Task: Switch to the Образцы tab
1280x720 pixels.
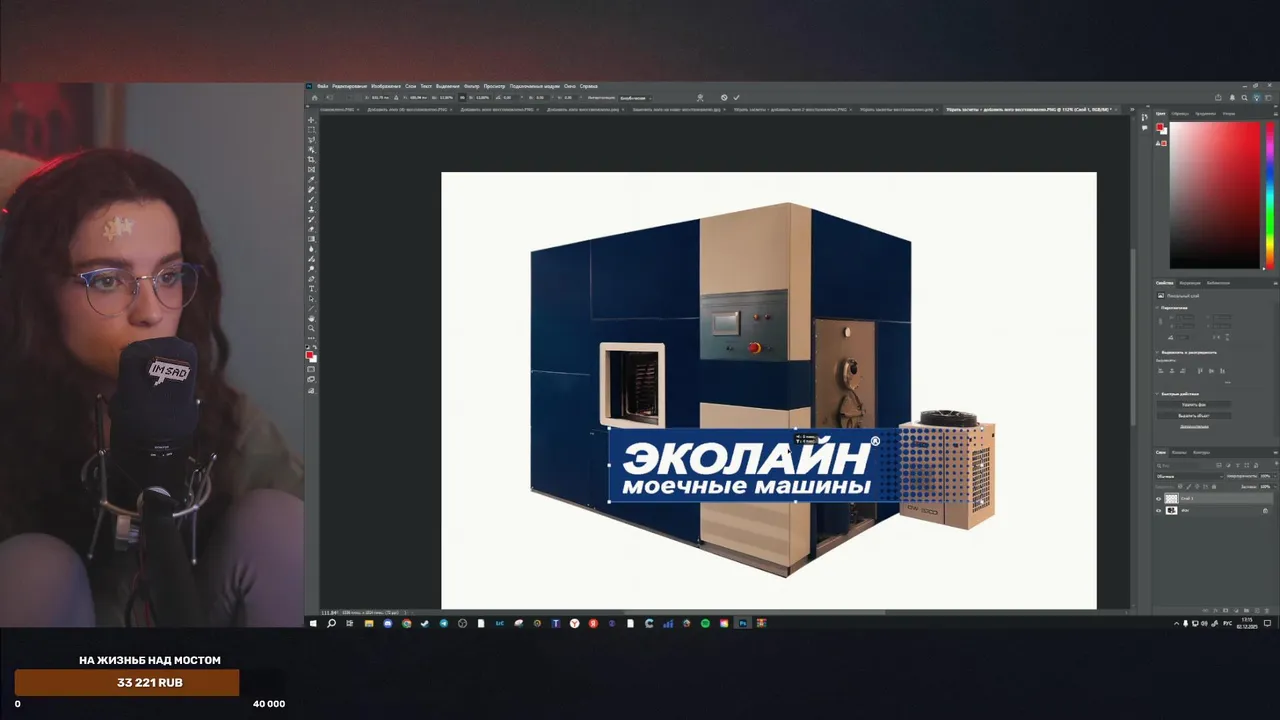Action: pyautogui.click(x=1180, y=114)
